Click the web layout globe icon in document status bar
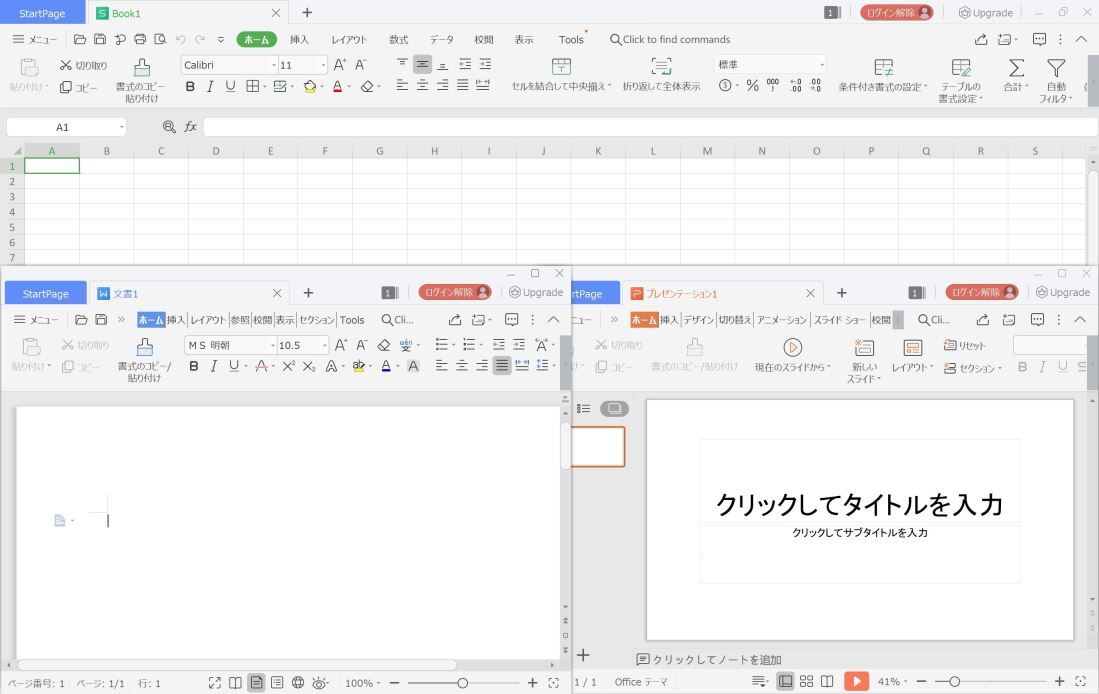This screenshot has height=694, width=1099. pos(298,683)
